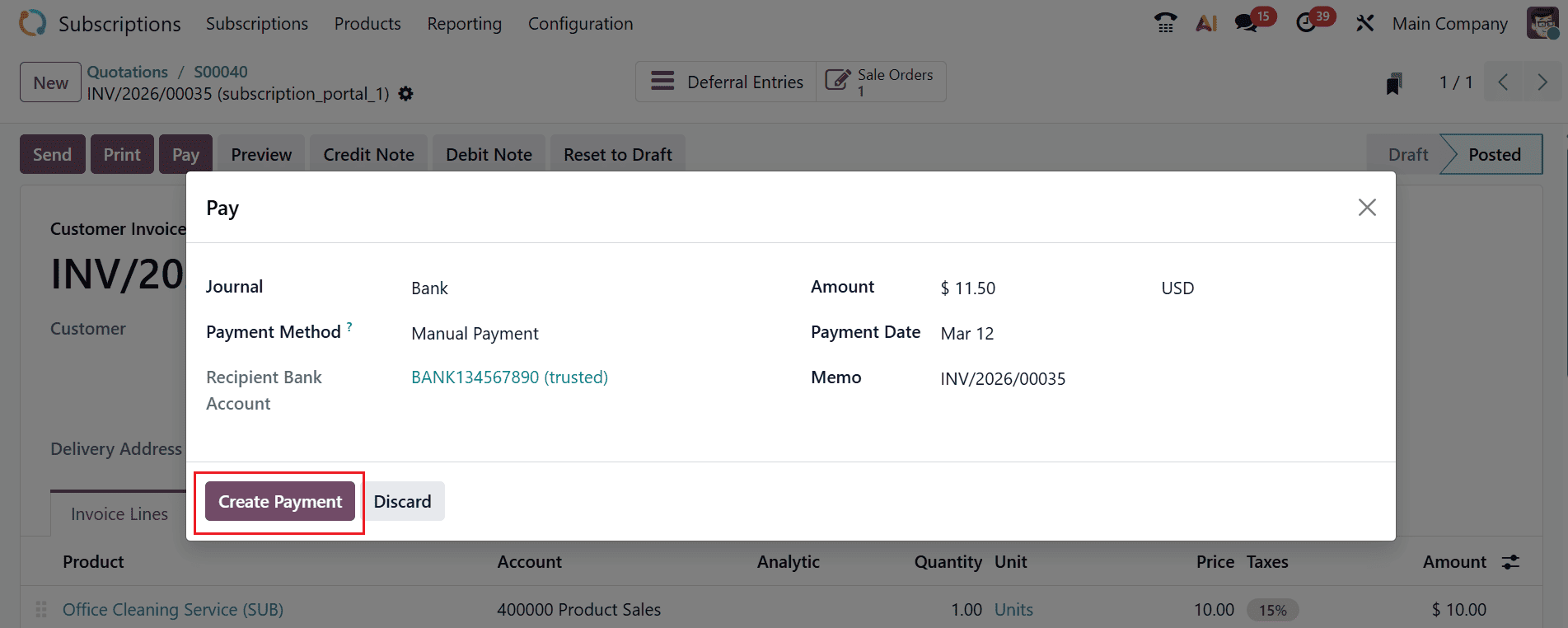Open the VoIP phone icon
Screen dimensions: 1568x628
[x=1165, y=23]
